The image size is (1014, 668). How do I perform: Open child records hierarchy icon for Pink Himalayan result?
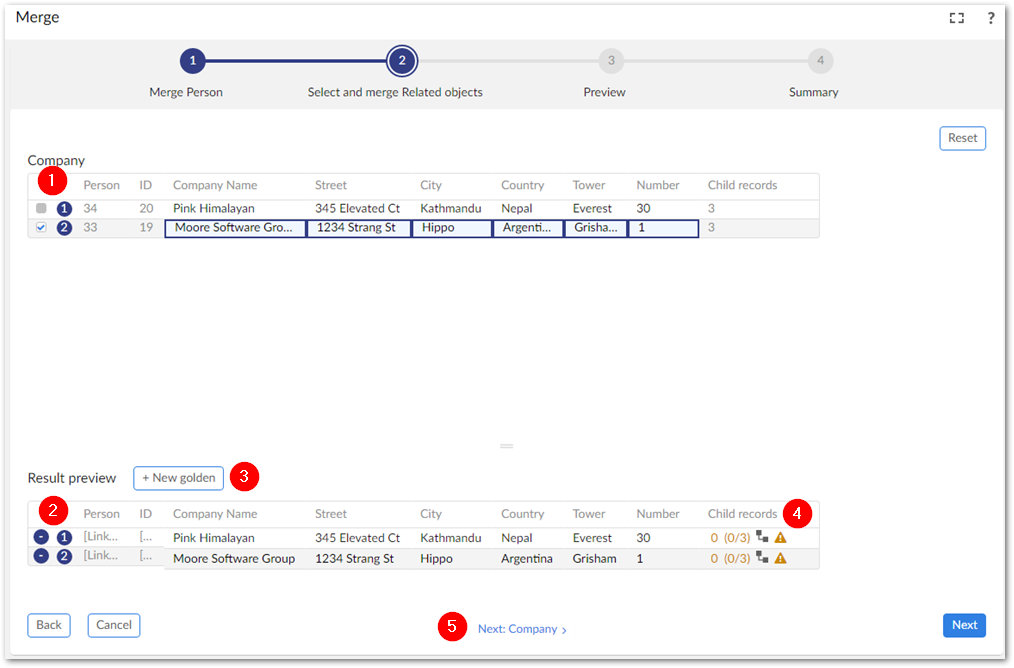[x=762, y=537]
